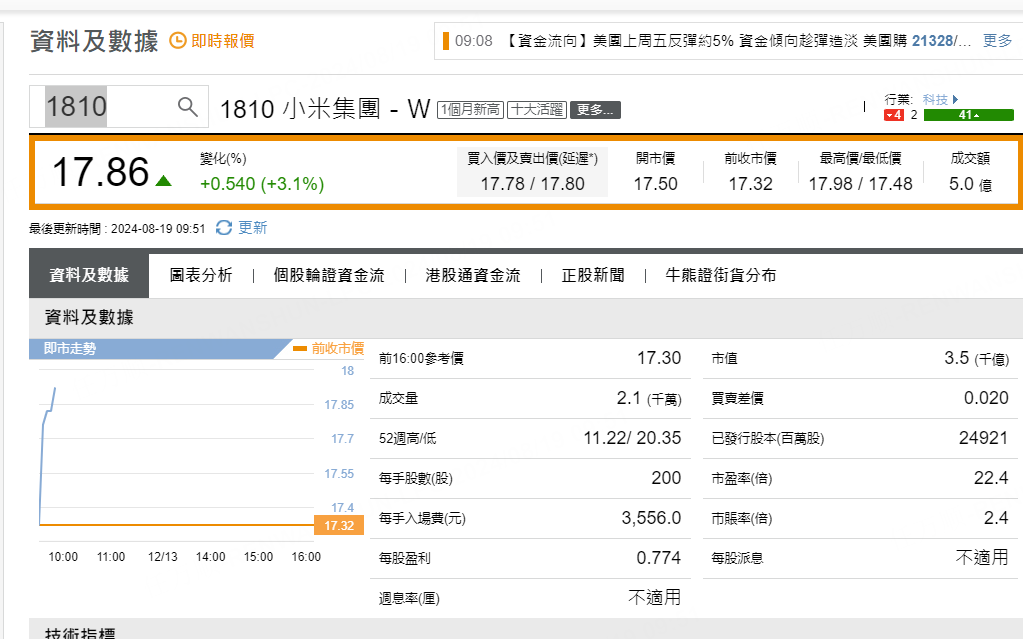1023x639 pixels.
Task: Click the 市值 value 3.5 千億
Action: [x=977, y=358]
